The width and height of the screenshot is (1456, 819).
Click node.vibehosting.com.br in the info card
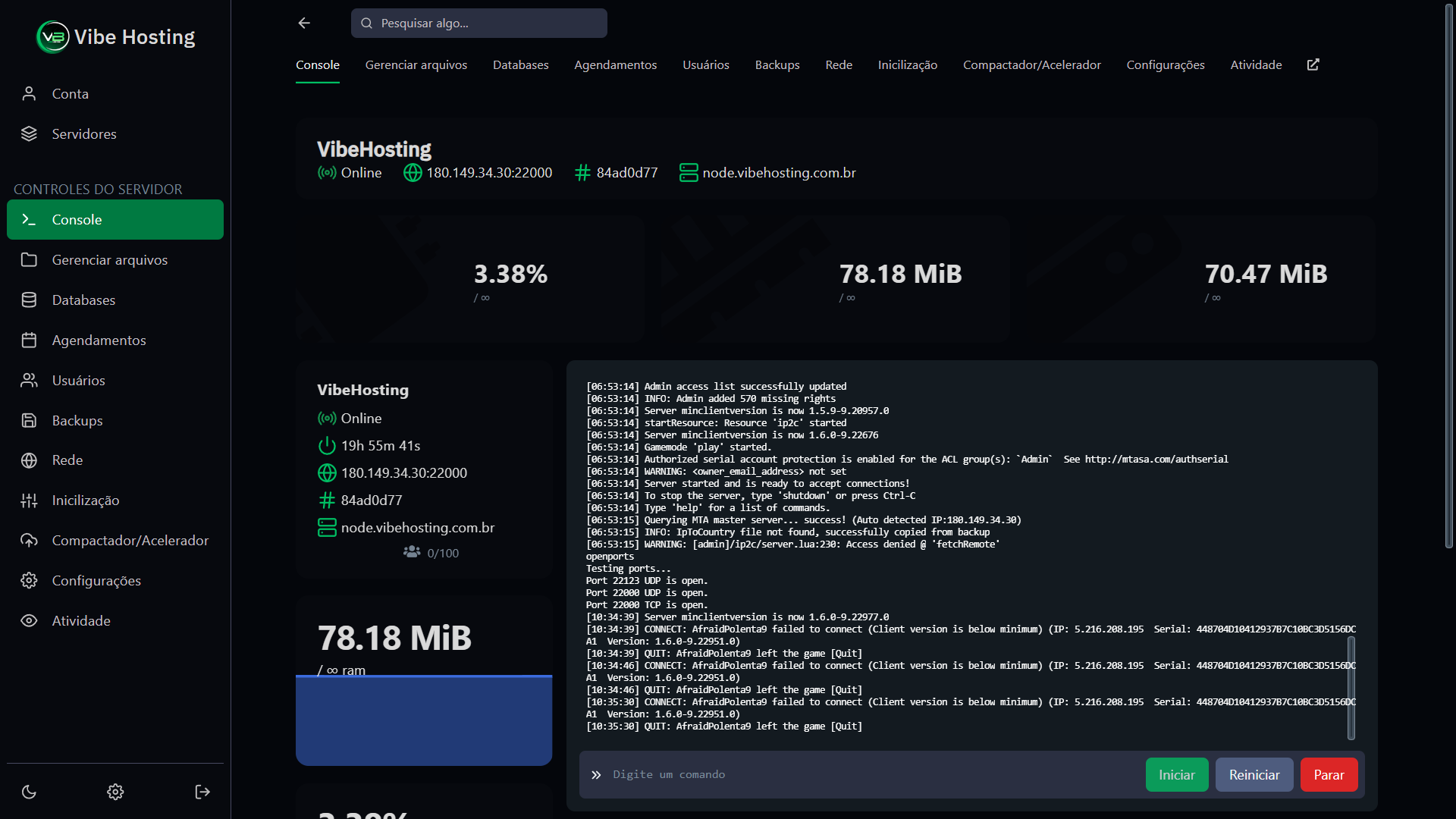point(418,528)
